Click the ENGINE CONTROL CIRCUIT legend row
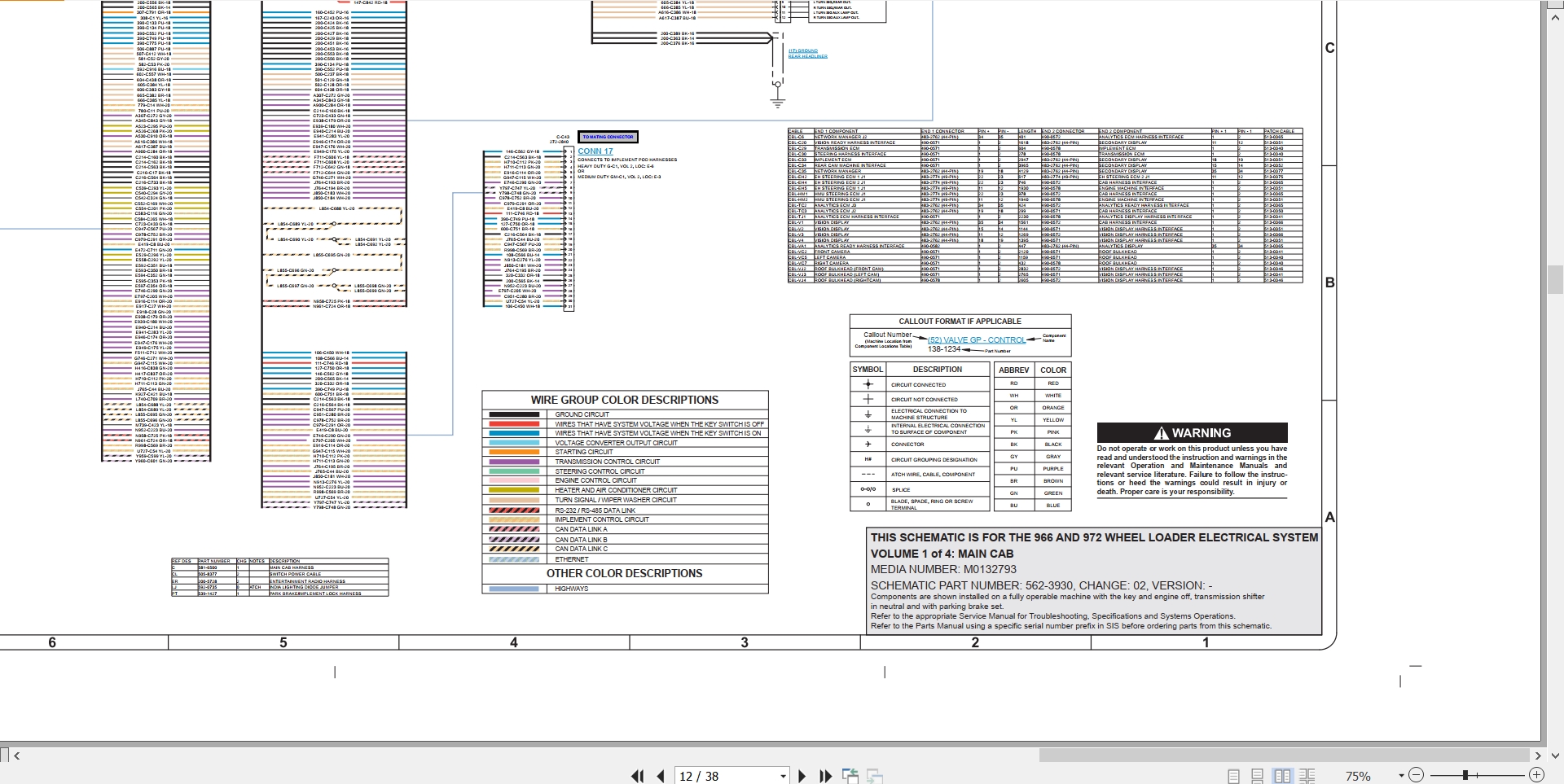 [625, 480]
